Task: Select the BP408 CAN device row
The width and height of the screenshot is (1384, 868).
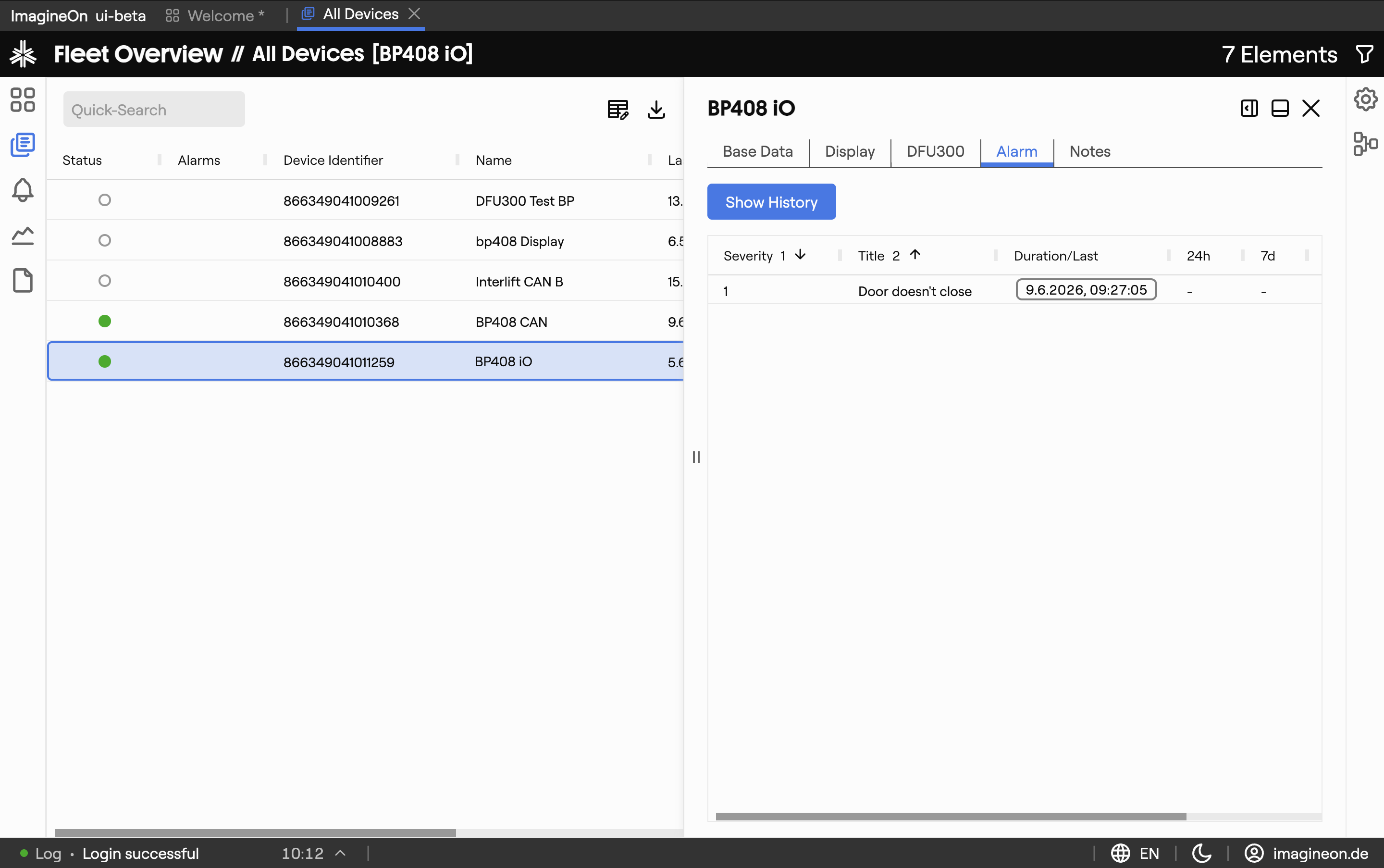Action: tap(365, 322)
